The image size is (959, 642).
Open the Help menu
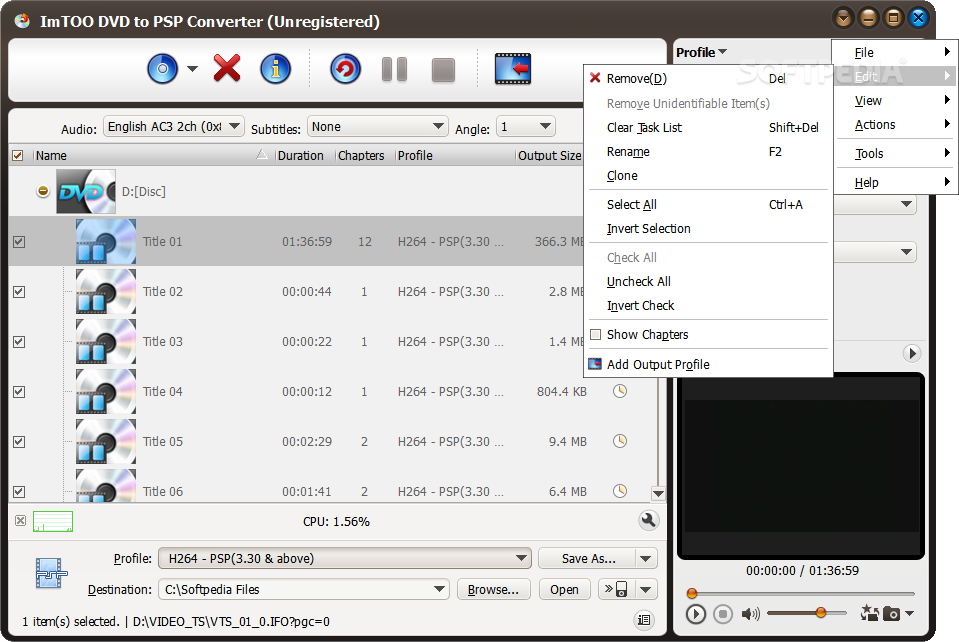click(897, 182)
